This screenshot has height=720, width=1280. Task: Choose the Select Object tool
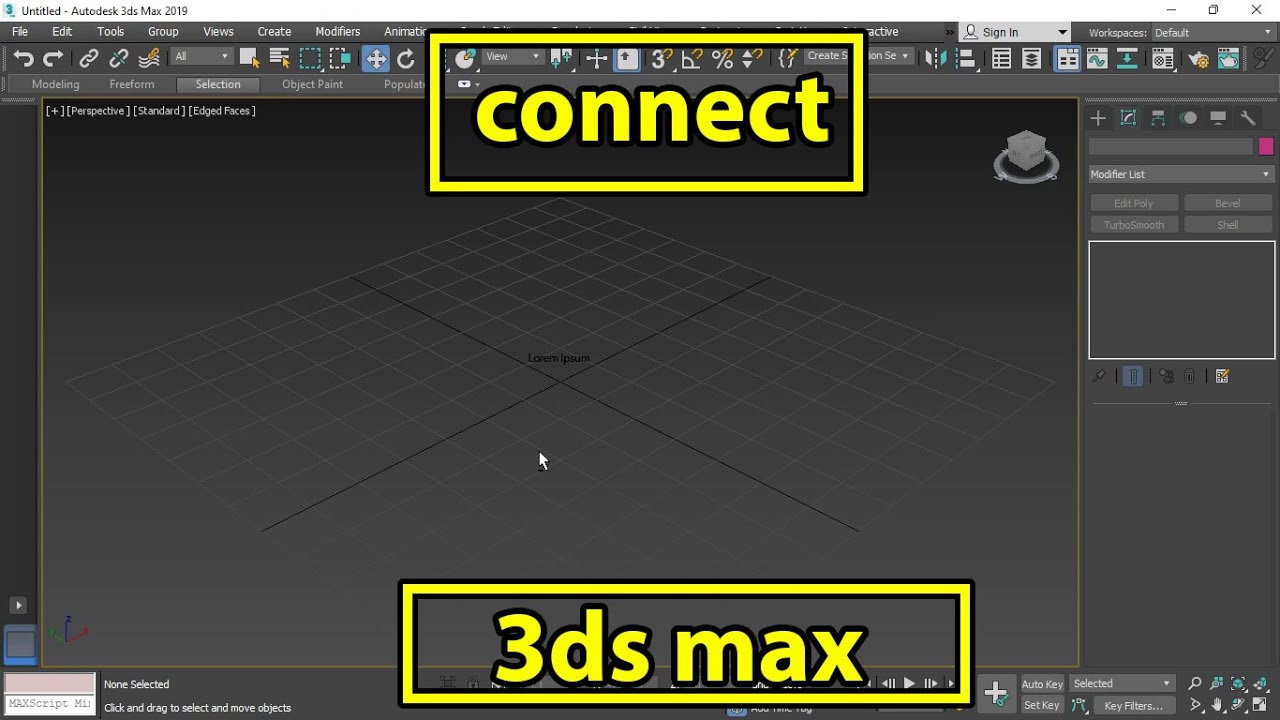pos(249,58)
